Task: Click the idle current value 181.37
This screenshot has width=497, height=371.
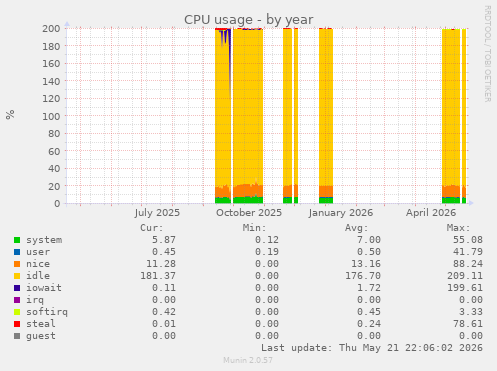Action: (158, 276)
